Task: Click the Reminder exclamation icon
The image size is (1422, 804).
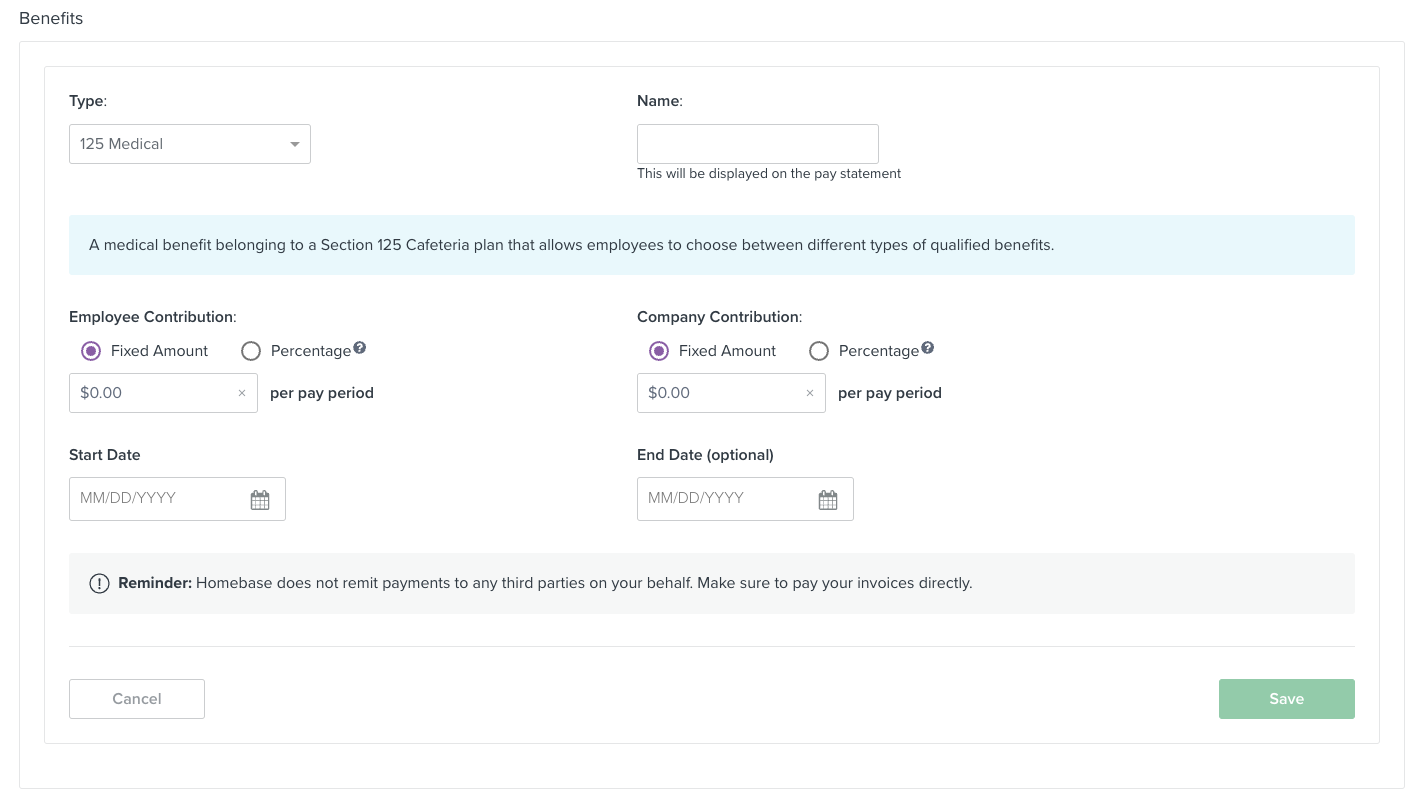Action: 99,583
